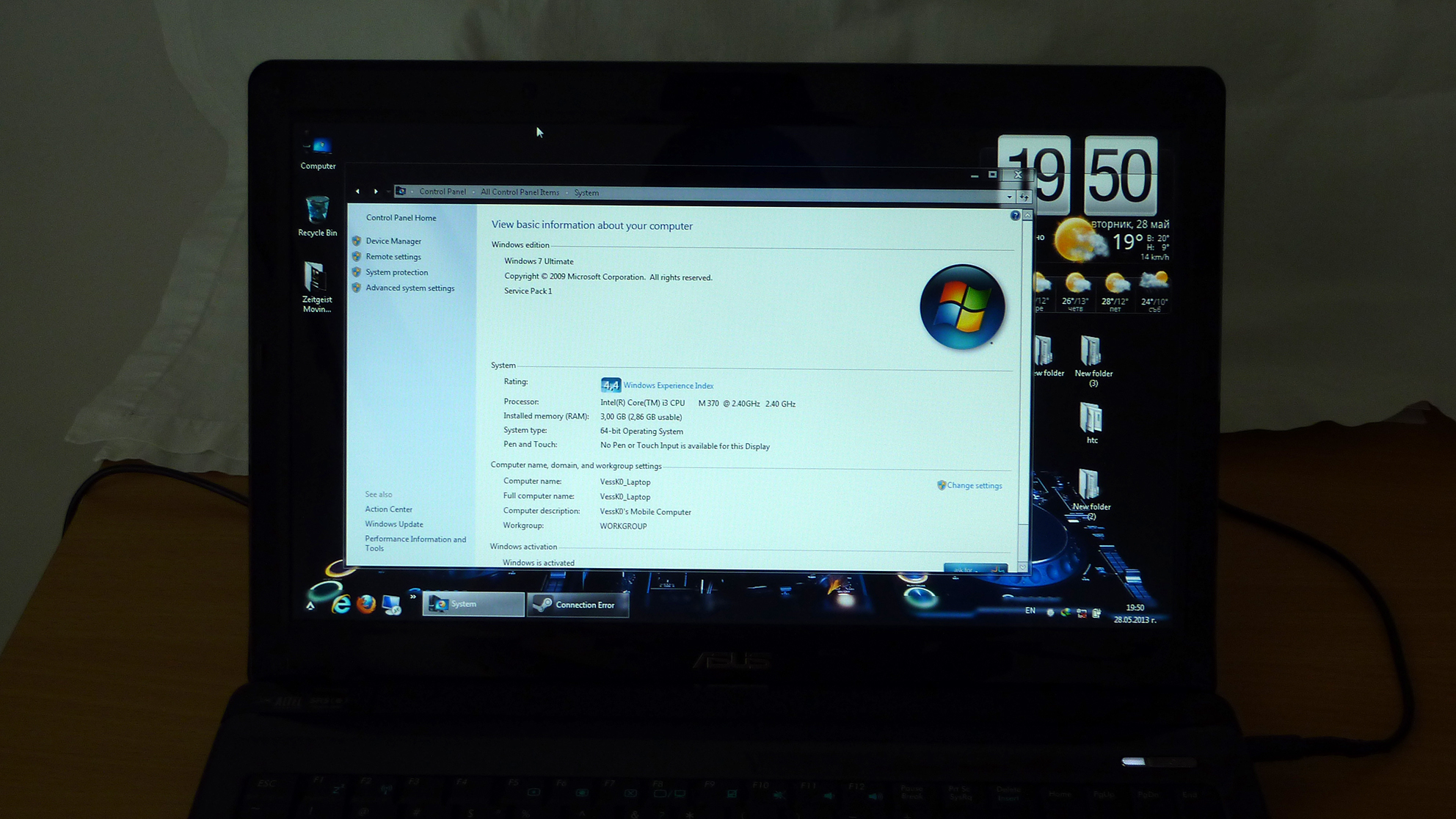
Task: Open the Computer desktop icon
Action: coord(318,153)
